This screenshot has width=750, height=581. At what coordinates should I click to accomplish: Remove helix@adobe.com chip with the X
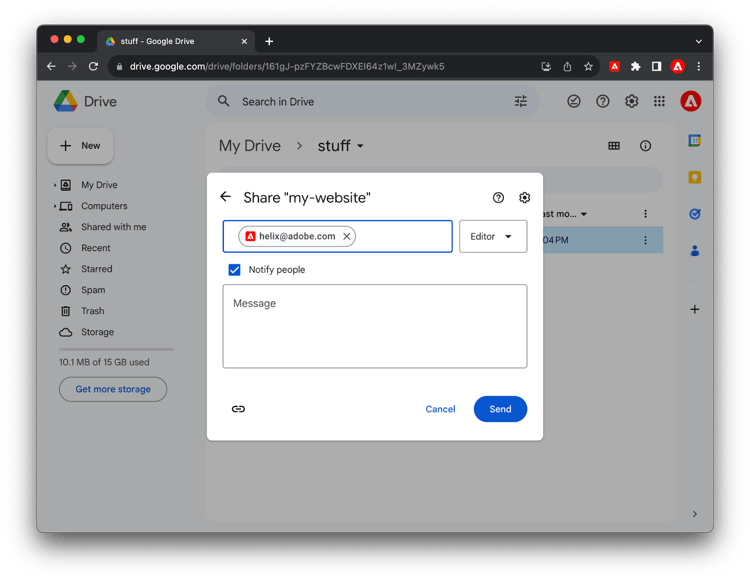point(346,237)
